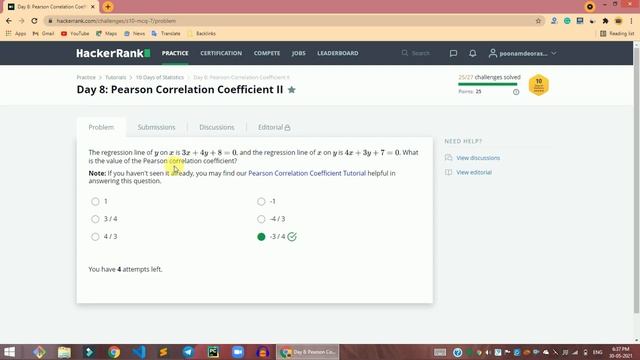The height and width of the screenshot is (360, 640).
Task: Open the Apps bookmark shortcut
Action: point(16,33)
